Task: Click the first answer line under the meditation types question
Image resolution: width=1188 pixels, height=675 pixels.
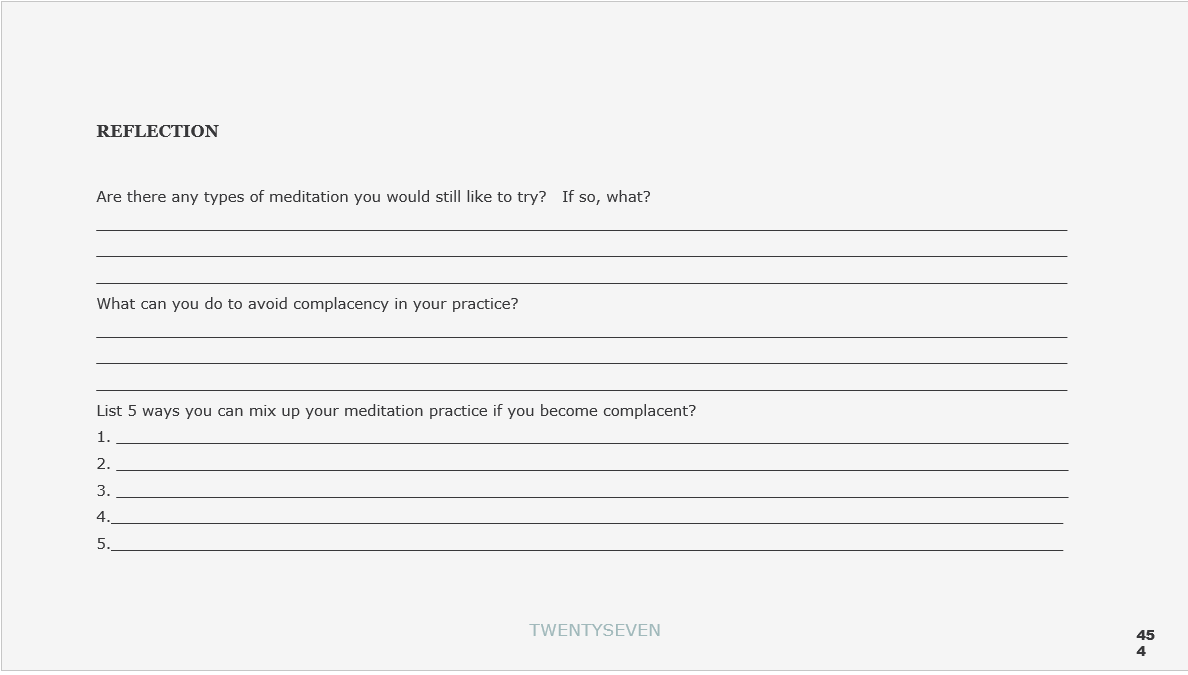Action: [581, 227]
